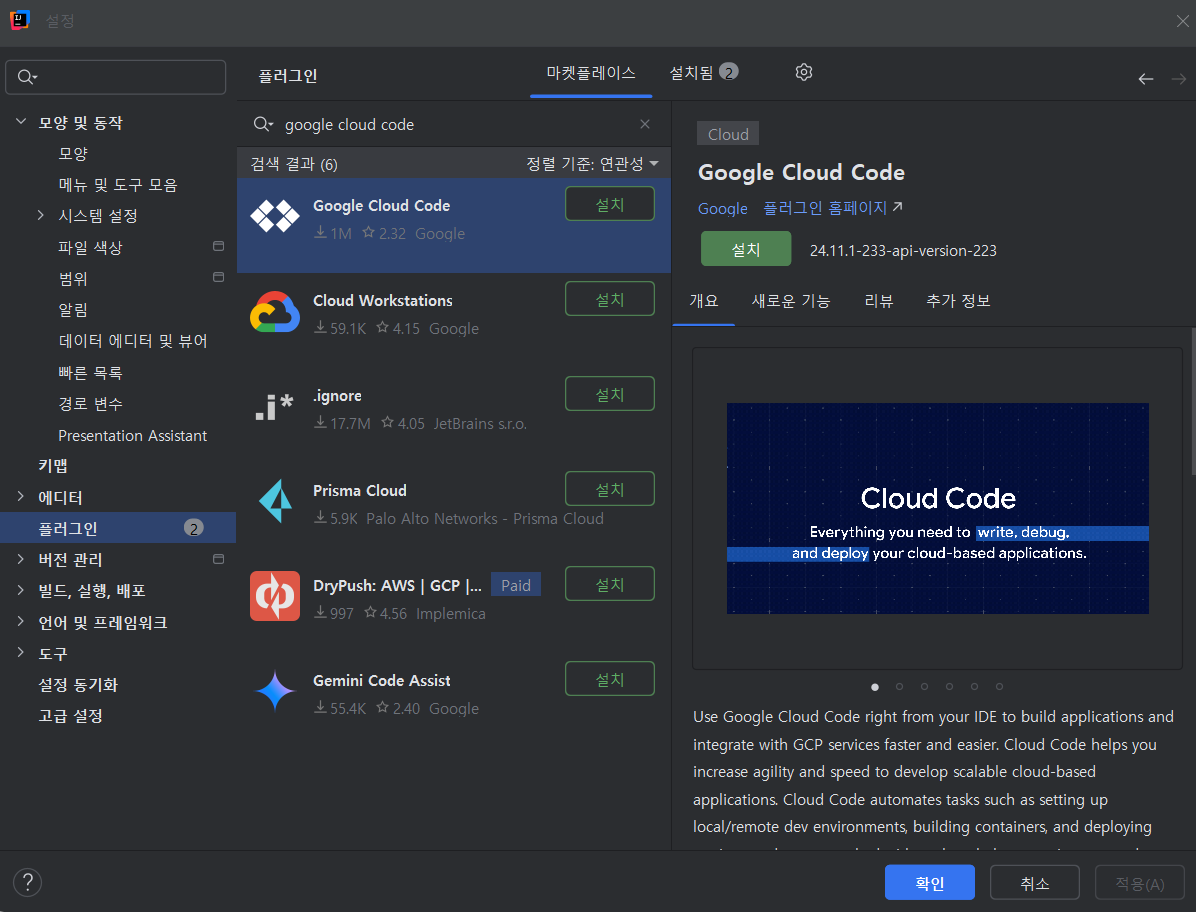The height and width of the screenshot is (912, 1196).
Task: Show the second screenshot via carousel dot
Action: point(899,686)
